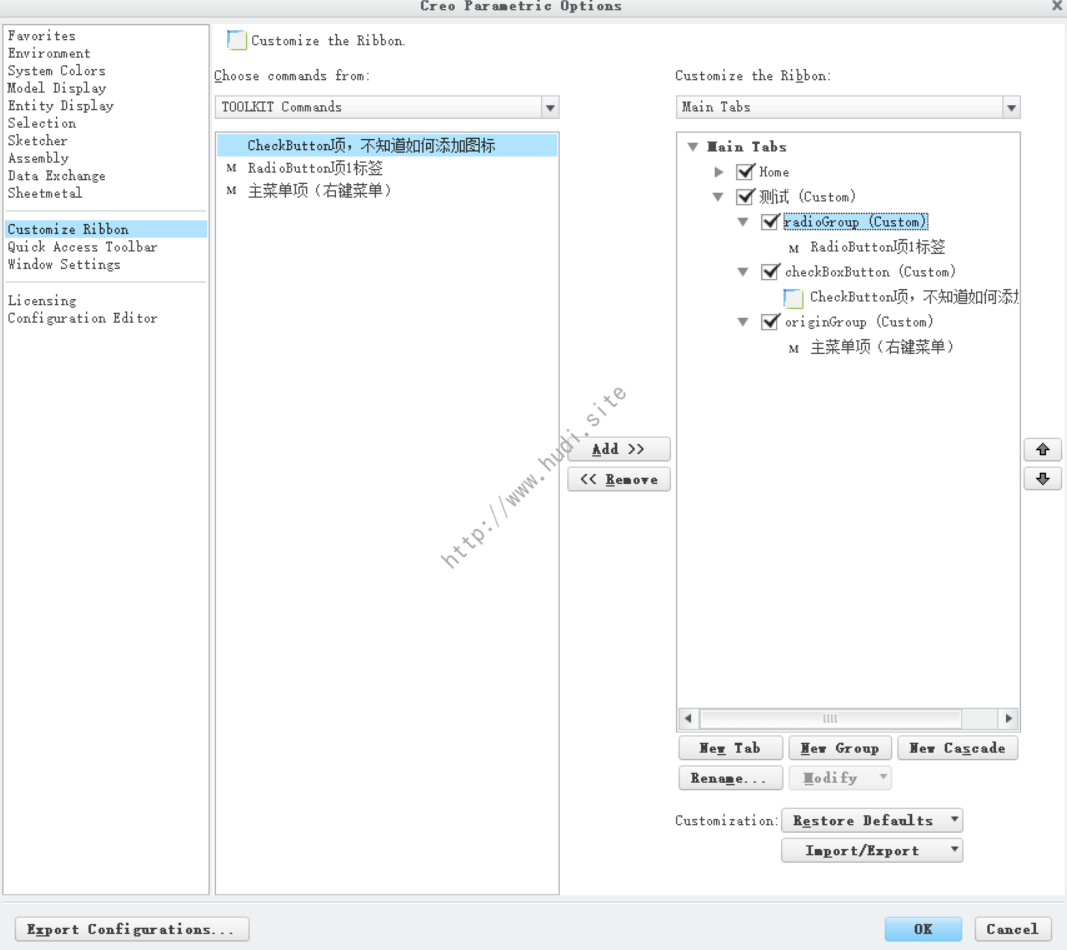The width and height of the screenshot is (1067, 950).
Task: Click the CheckButton item icon in ribbon tree
Action: (793, 298)
